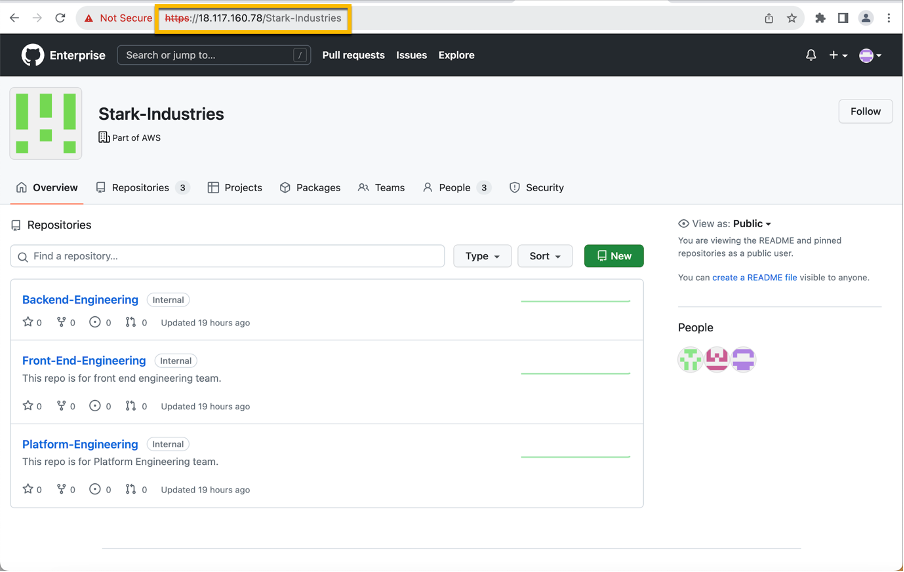This screenshot has height=572, width=904.
Task: Click the browser address bar URL
Action: pos(253,18)
